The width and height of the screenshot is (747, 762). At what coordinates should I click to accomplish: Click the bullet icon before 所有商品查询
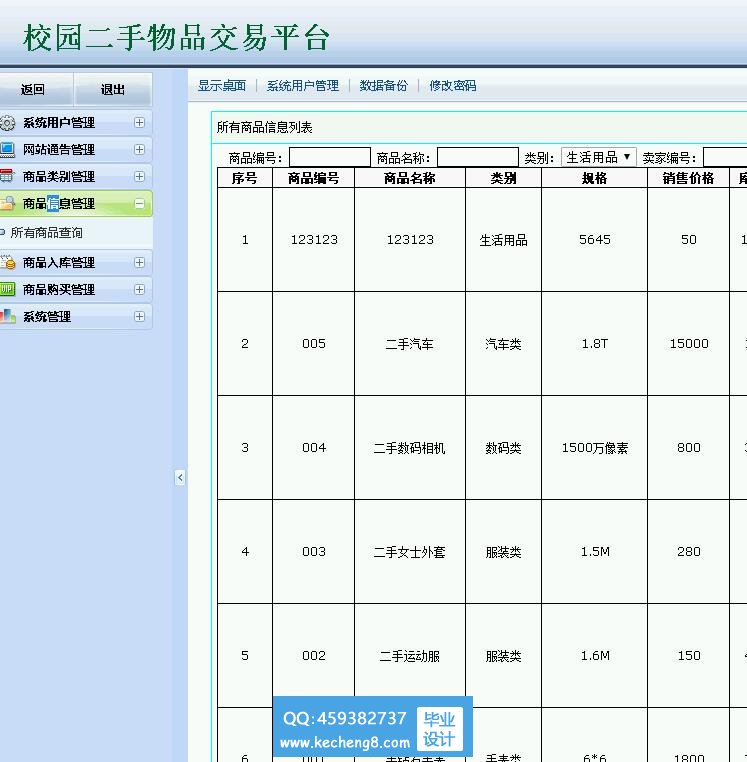pos(2,233)
